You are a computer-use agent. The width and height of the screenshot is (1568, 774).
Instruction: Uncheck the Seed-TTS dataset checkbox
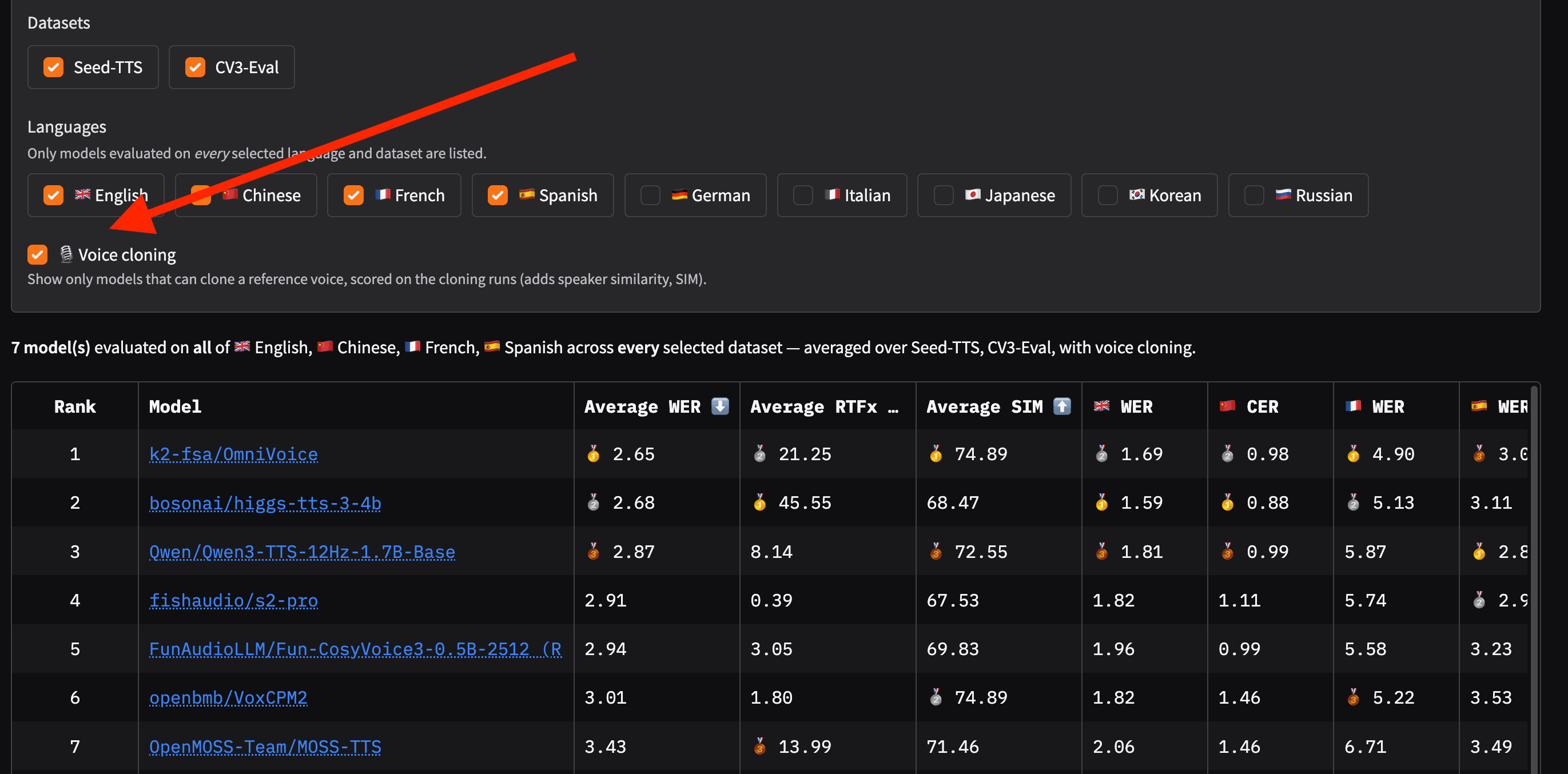[x=54, y=67]
